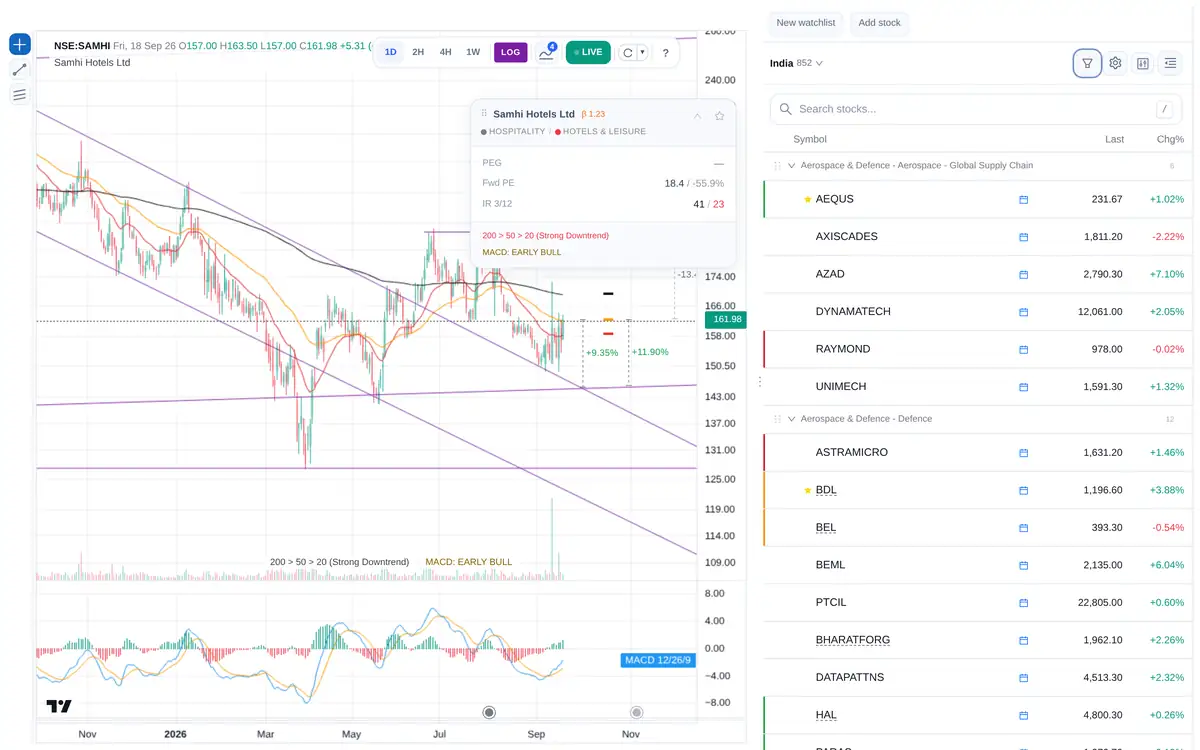Select the RAYMOND row
The width and height of the screenshot is (1200, 750).
(978, 349)
